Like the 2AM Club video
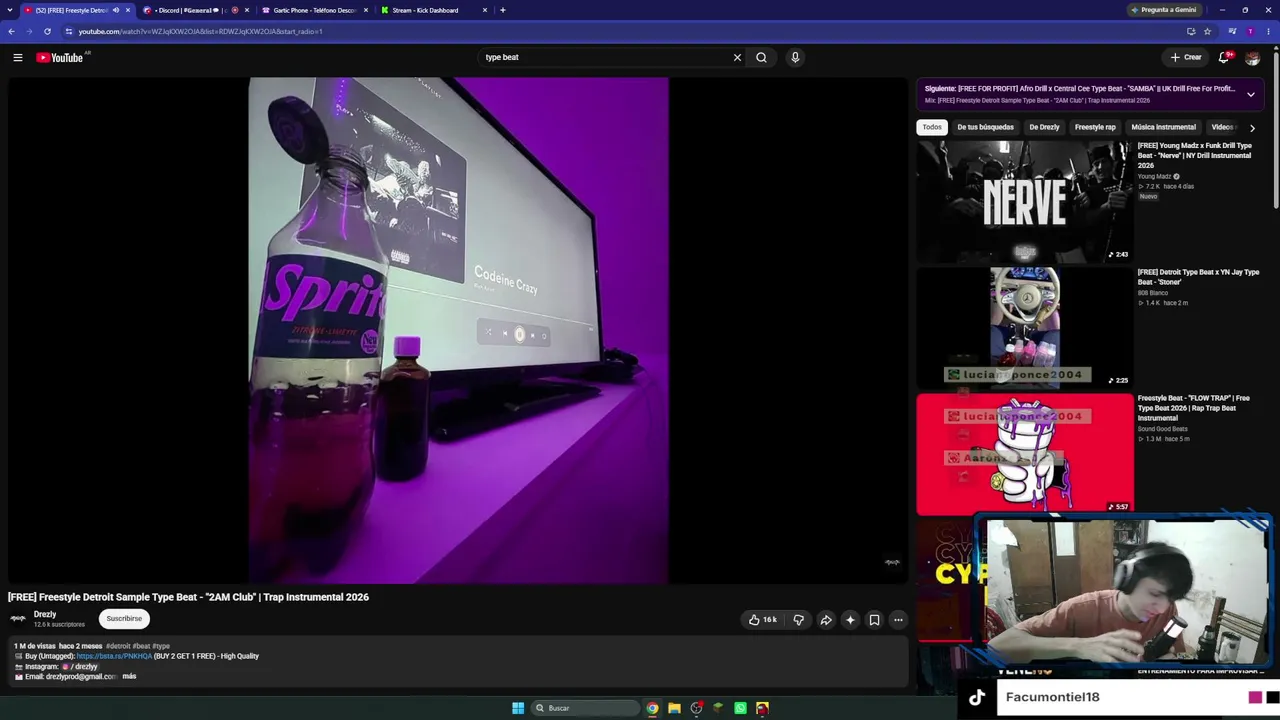Viewport: 1280px width, 720px height. pyautogui.click(x=763, y=620)
